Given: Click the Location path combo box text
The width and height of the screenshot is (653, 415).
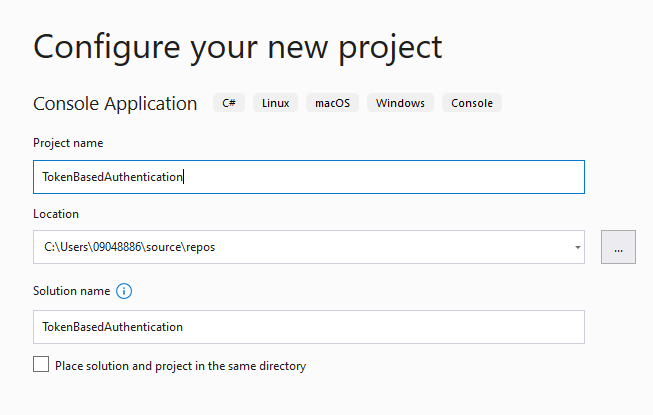Looking at the screenshot, I should [x=130, y=247].
